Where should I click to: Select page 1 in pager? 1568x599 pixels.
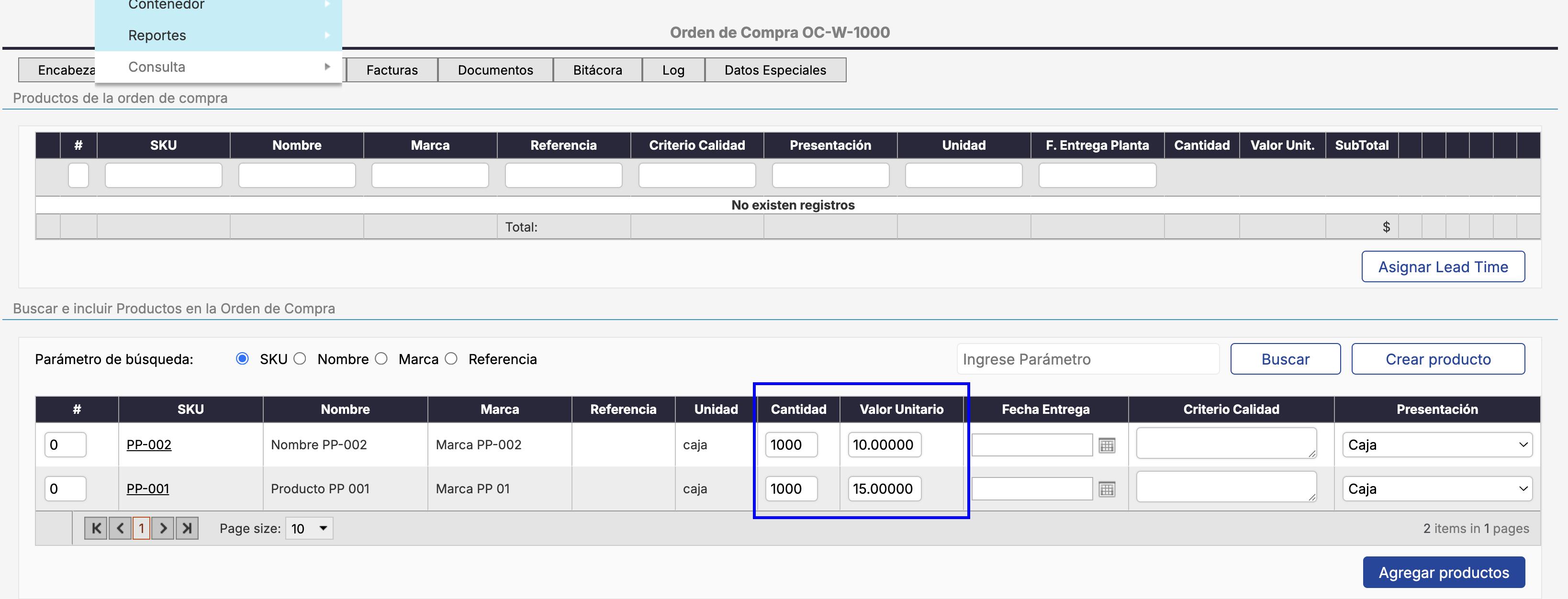click(141, 528)
